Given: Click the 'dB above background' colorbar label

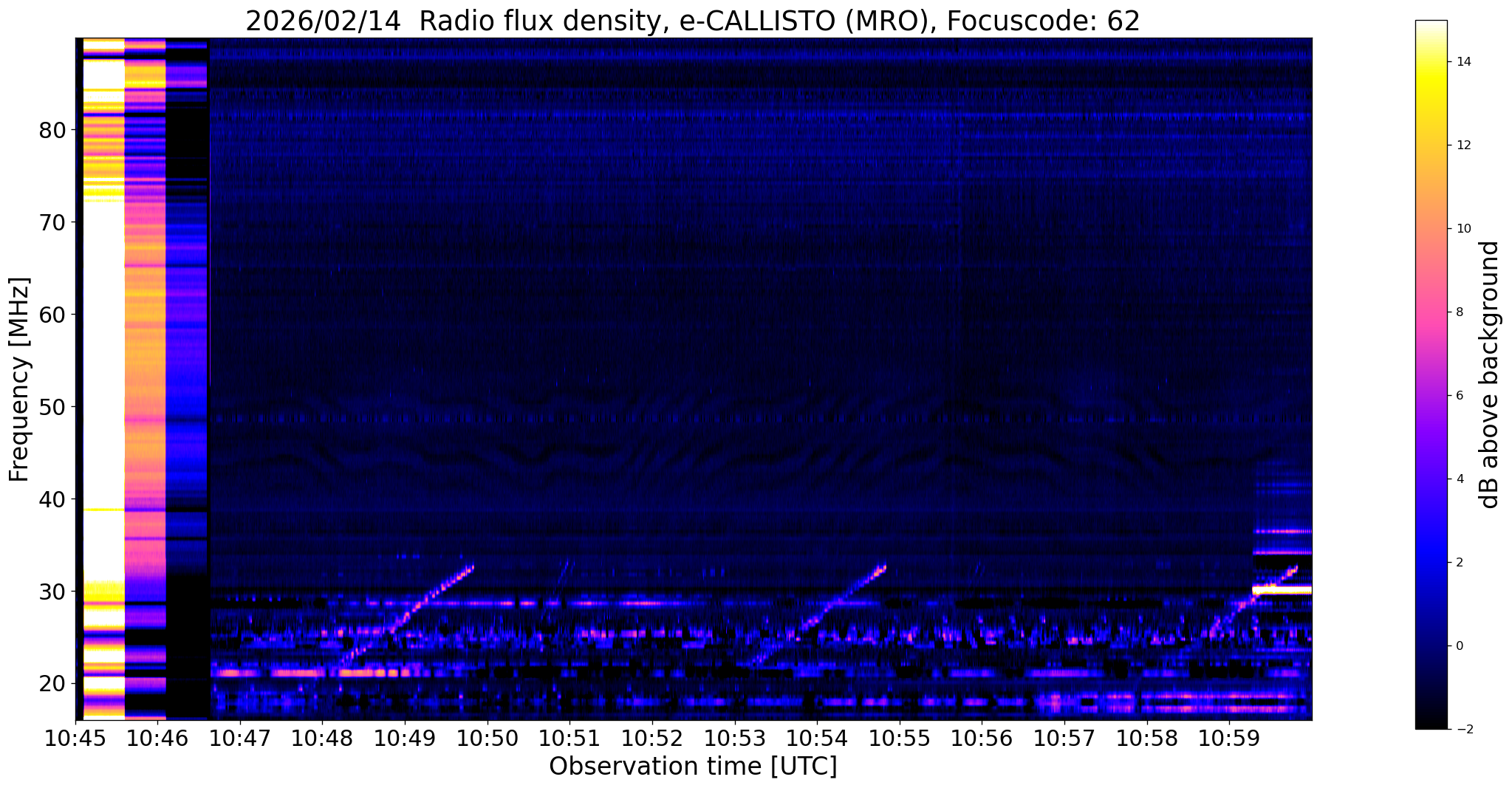Looking at the screenshot, I should [1490, 374].
